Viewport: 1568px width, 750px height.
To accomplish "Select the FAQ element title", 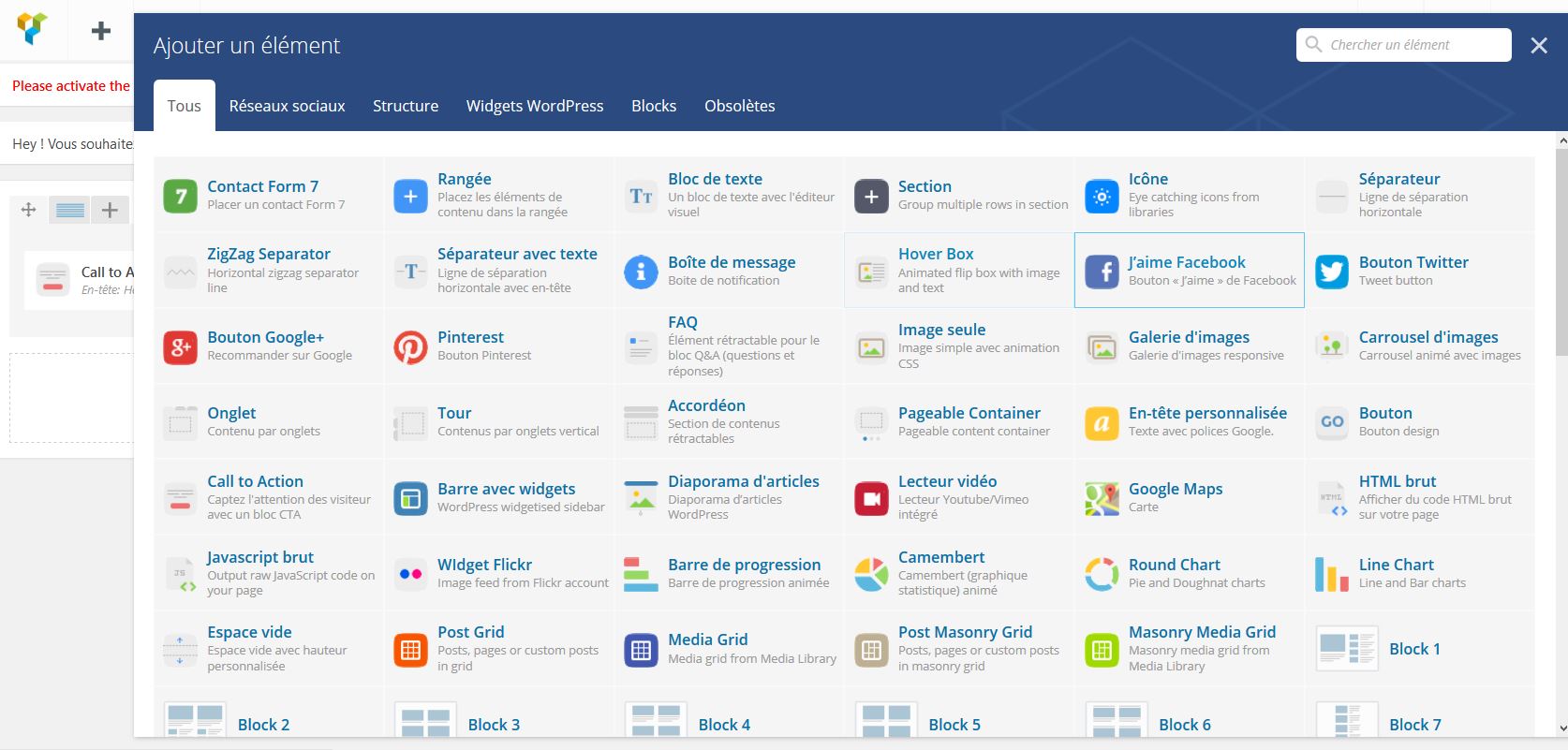I will pyautogui.click(x=683, y=322).
